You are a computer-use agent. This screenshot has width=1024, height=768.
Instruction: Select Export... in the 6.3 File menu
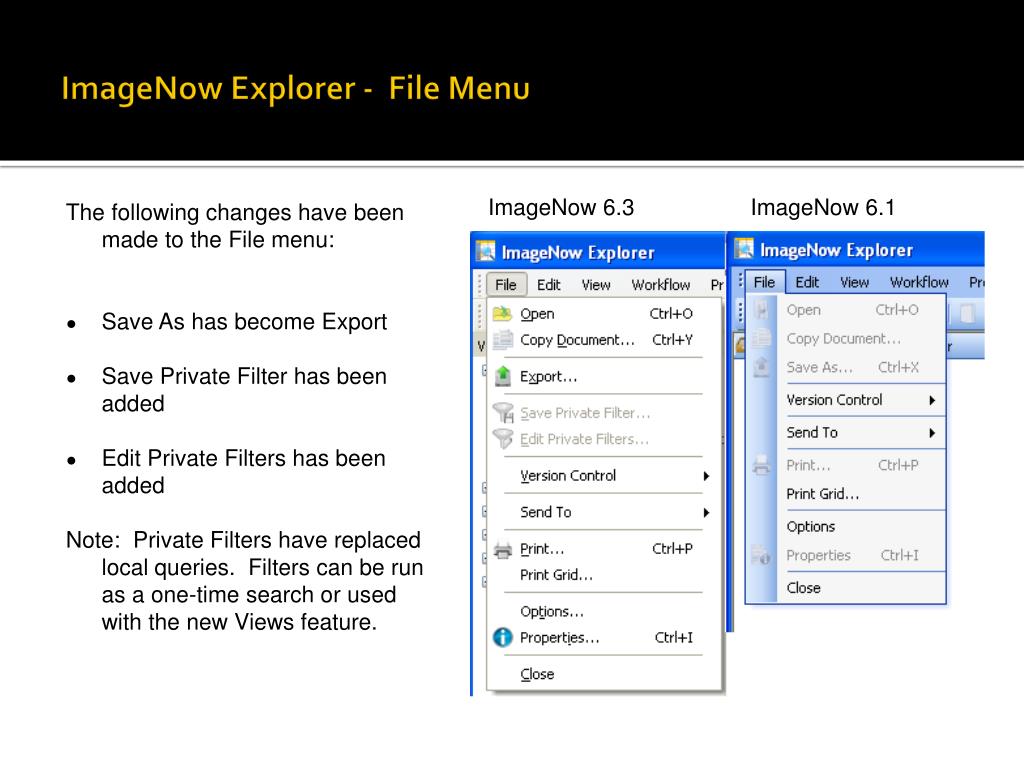pyautogui.click(x=605, y=376)
